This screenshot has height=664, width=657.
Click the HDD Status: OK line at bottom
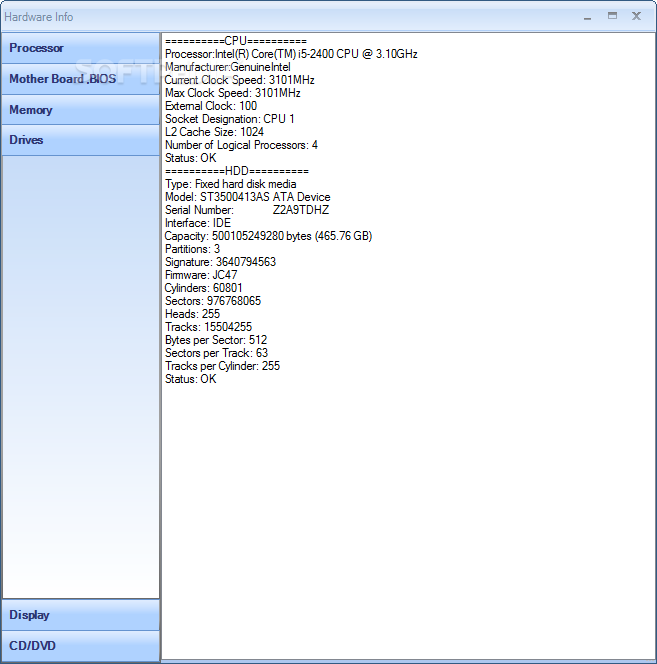[x=191, y=379]
